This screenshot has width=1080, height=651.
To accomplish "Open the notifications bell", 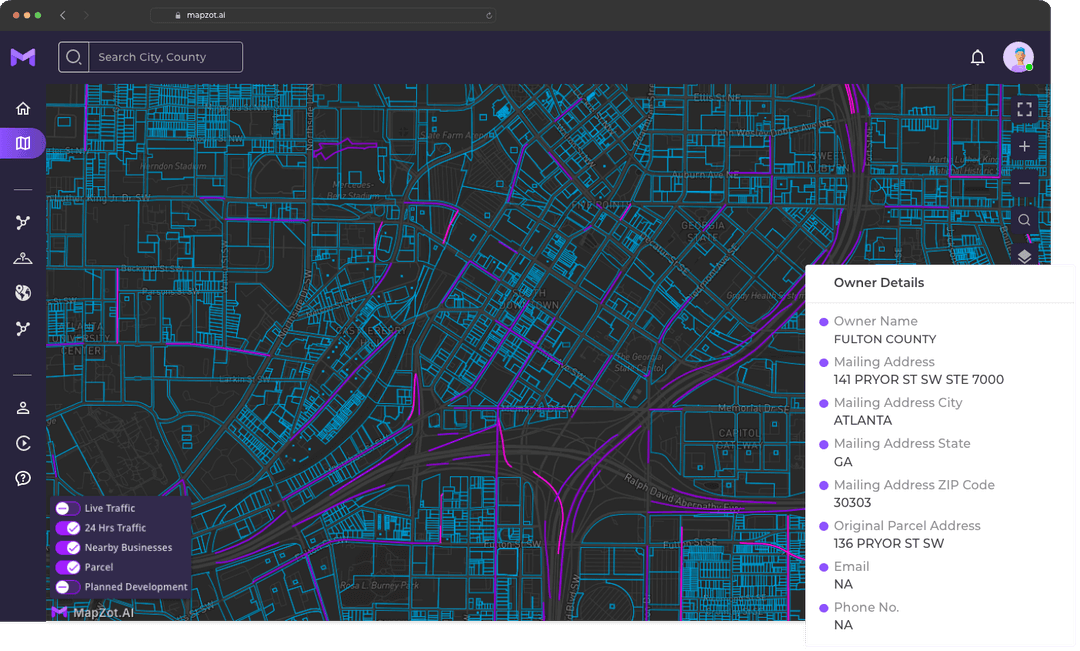I will (x=977, y=57).
